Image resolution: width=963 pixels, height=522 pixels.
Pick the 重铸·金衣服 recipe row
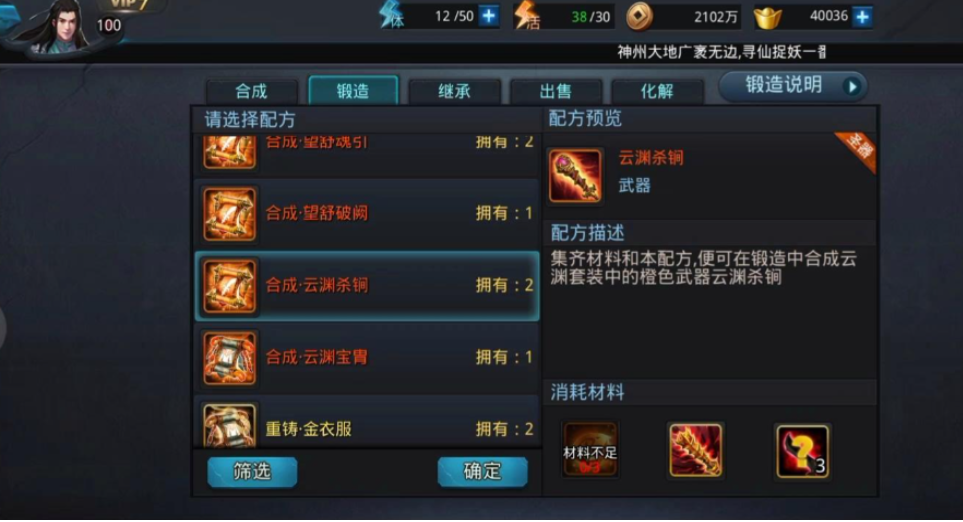[367, 424]
